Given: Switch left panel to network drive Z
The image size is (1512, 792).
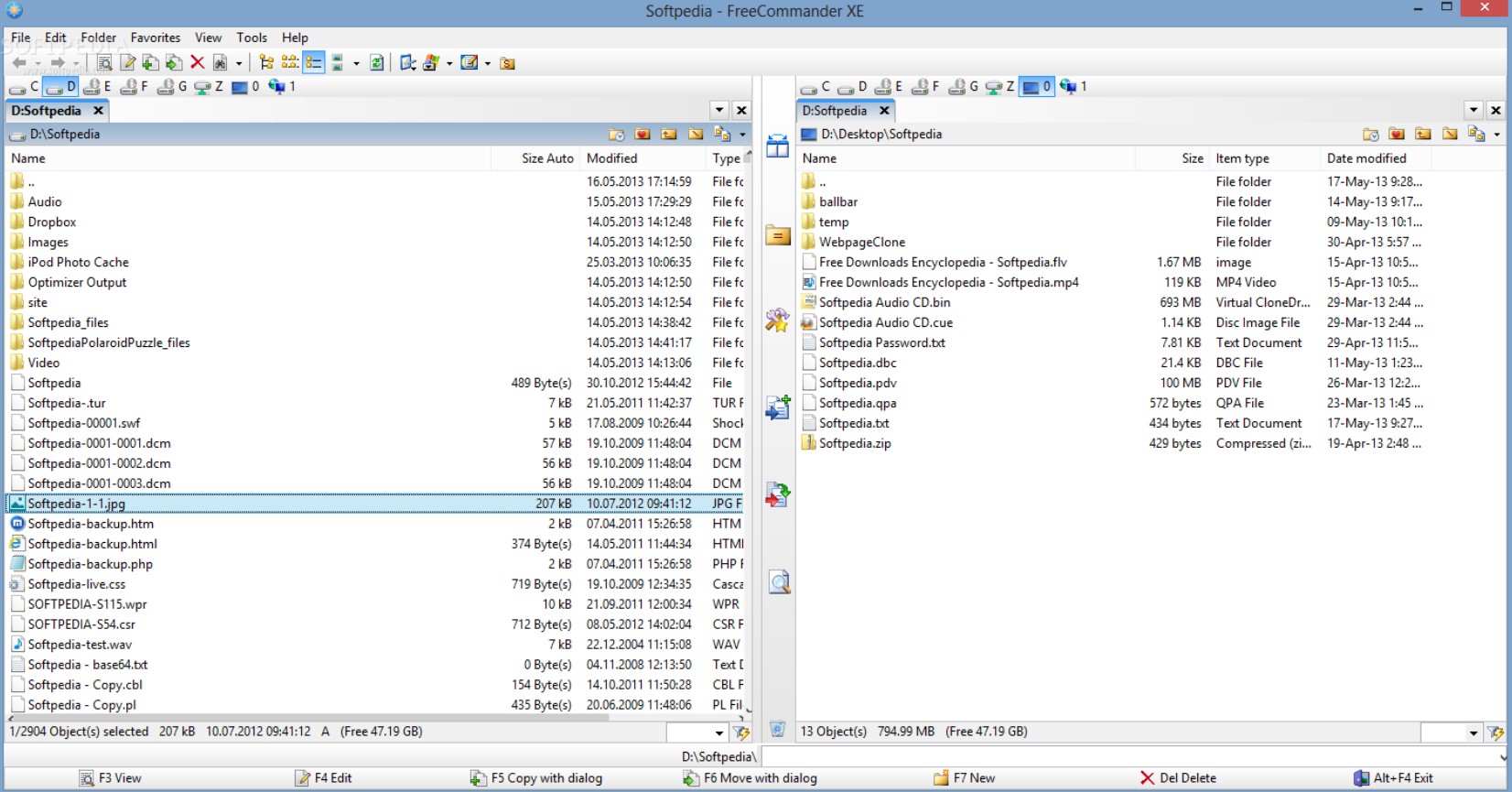Looking at the screenshot, I should coord(209,87).
